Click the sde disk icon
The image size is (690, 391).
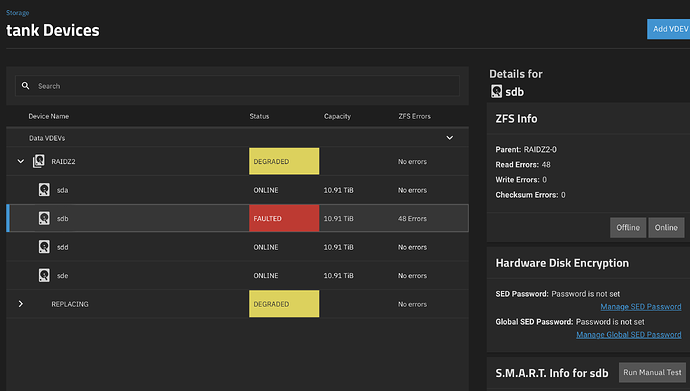[44, 275]
